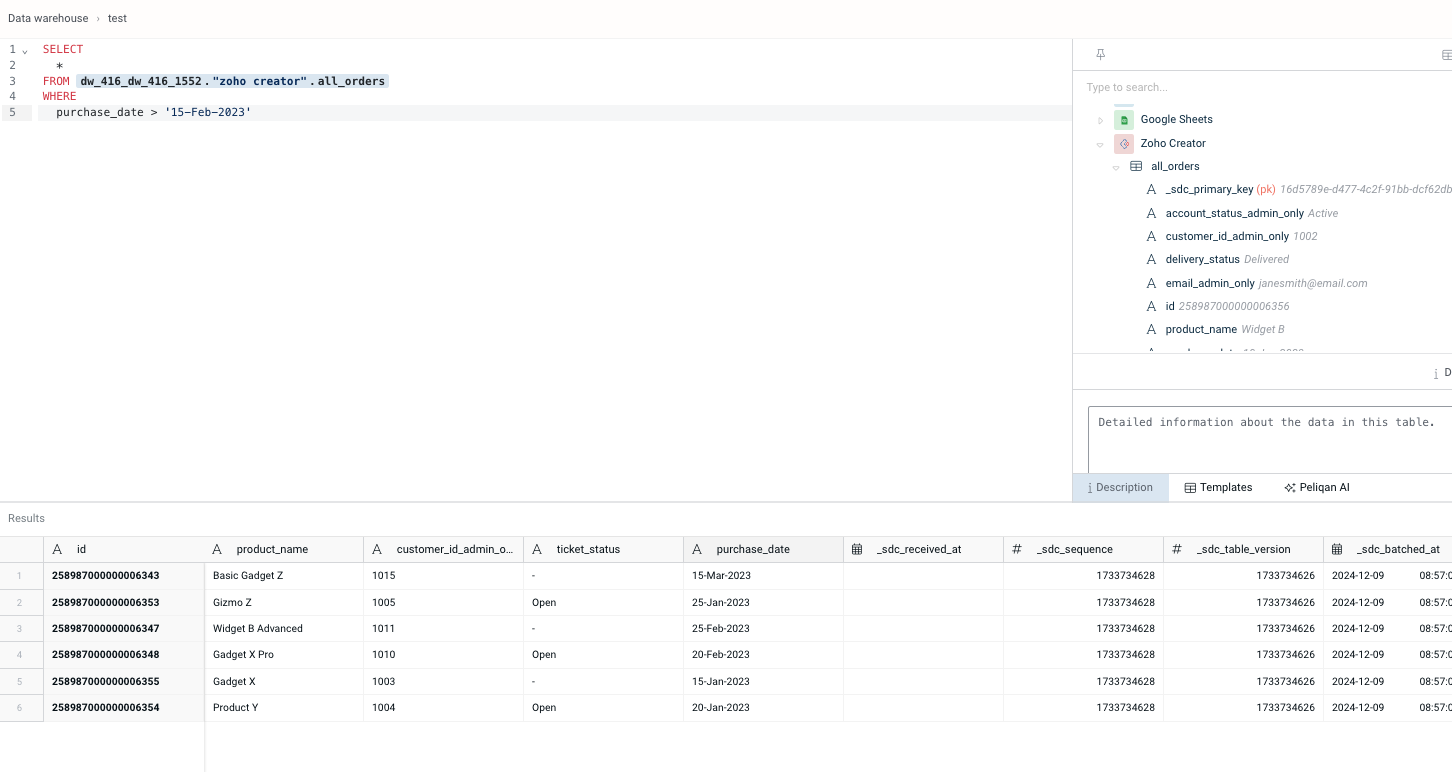
Task: Click the type icon in the purchase_date column header
Action: click(697, 549)
